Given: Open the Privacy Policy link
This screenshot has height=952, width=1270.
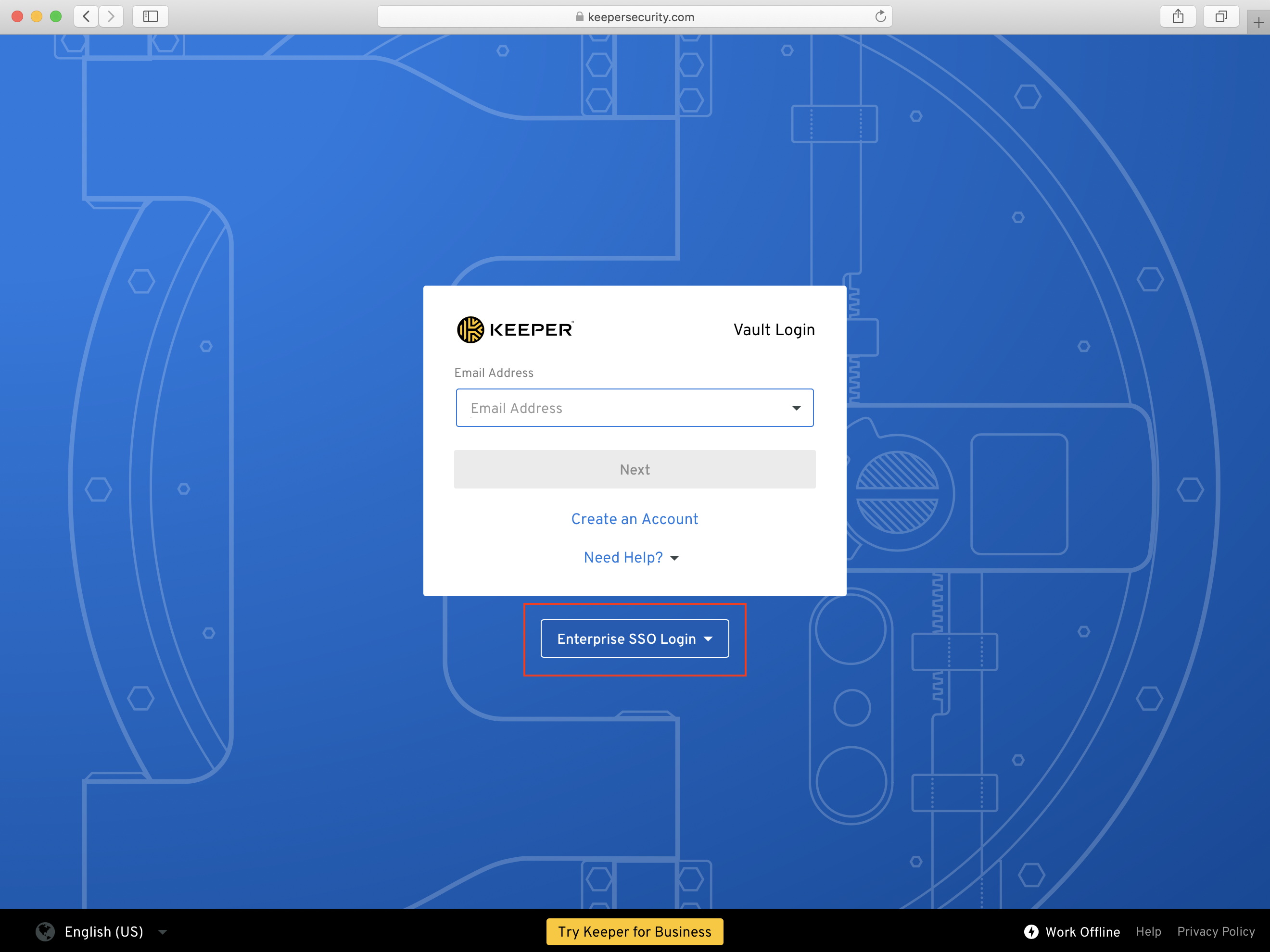Looking at the screenshot, I should click(1216, 931).
